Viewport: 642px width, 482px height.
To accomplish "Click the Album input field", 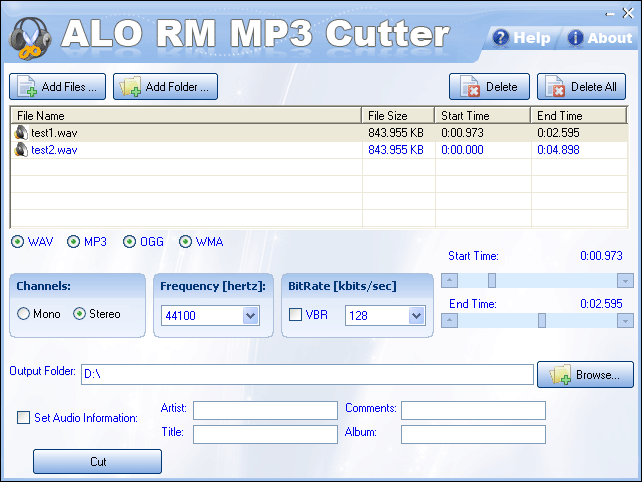I will point(473,434).
